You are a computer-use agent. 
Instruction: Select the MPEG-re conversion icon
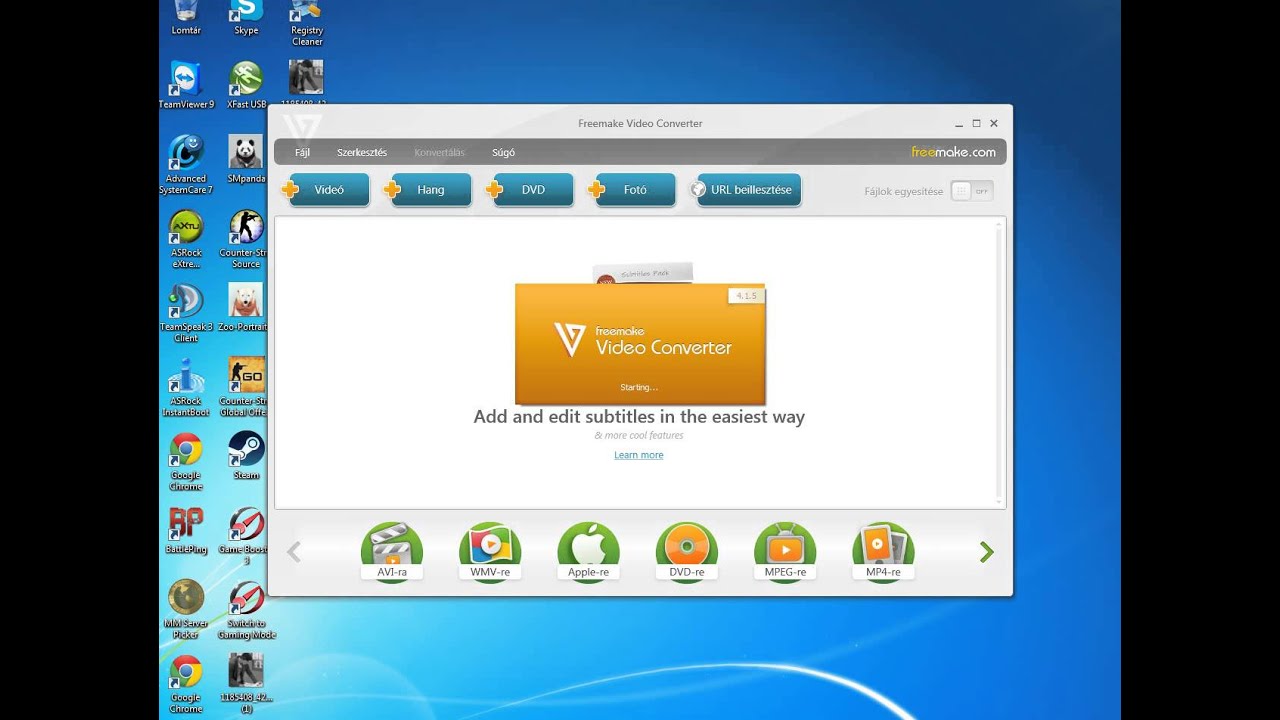(785, 552)
